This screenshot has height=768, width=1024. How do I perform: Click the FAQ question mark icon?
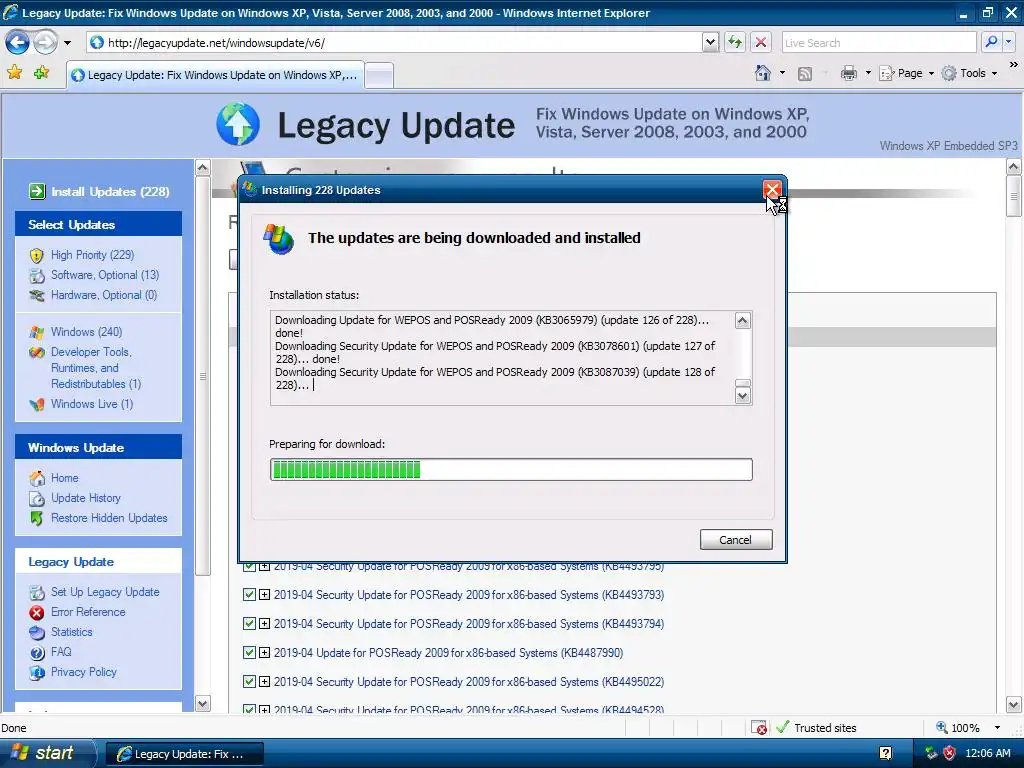pos(37,652)
